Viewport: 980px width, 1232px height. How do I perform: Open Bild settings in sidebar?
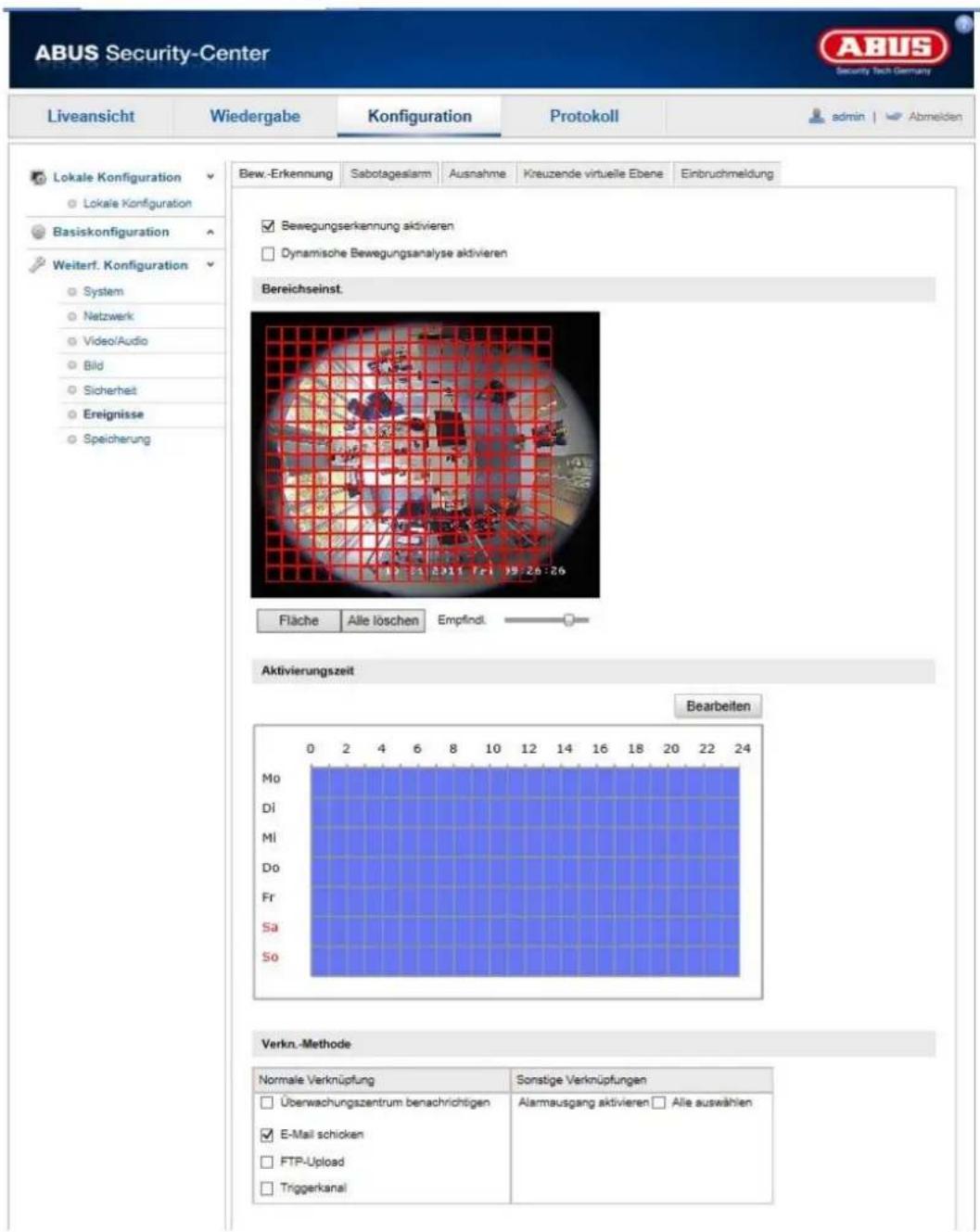pyautogui.click(x=93, y=366)
